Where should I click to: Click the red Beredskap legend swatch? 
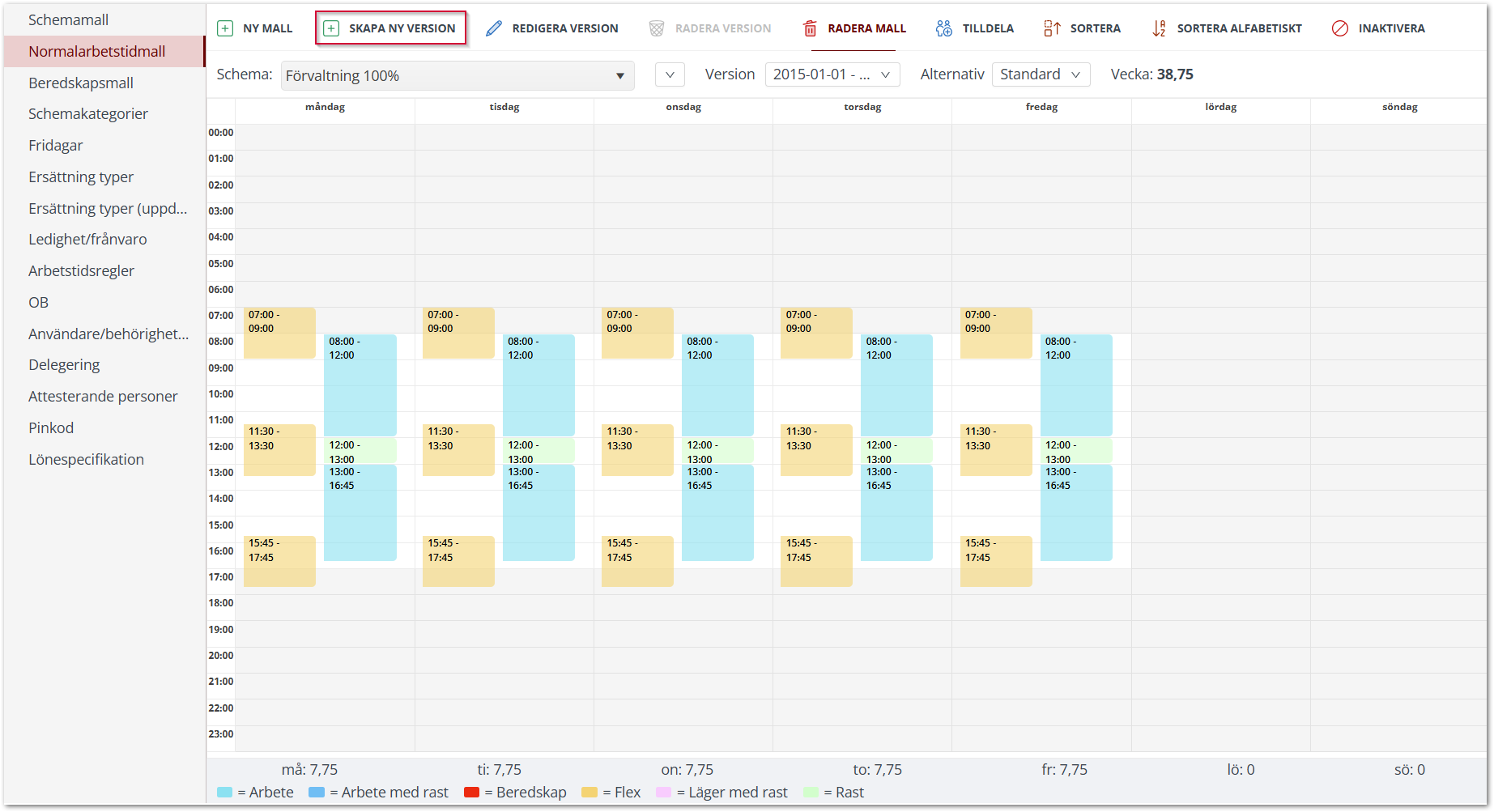472,793
